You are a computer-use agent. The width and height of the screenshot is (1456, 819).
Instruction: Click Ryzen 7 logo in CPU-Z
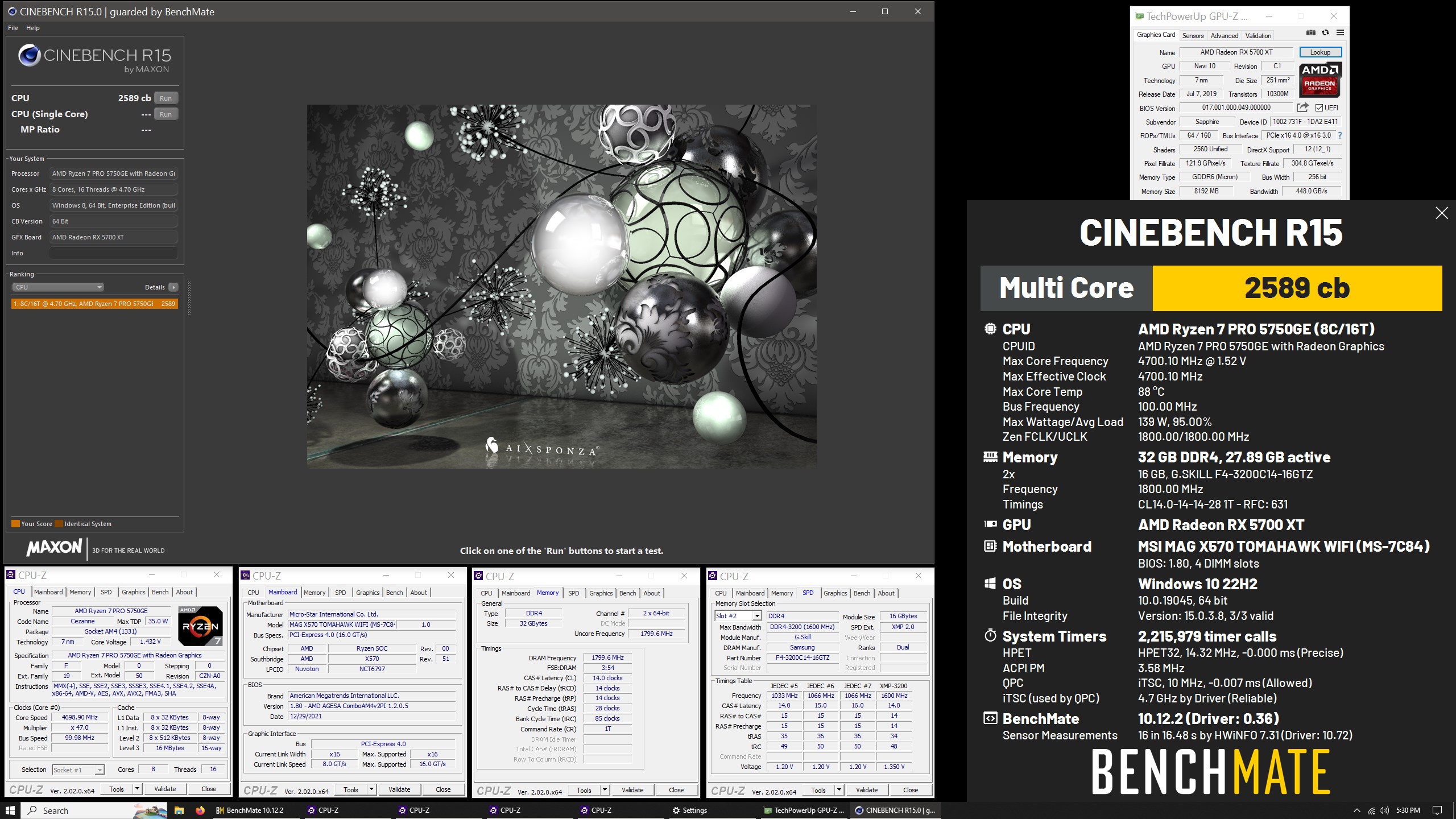point(200,626)
